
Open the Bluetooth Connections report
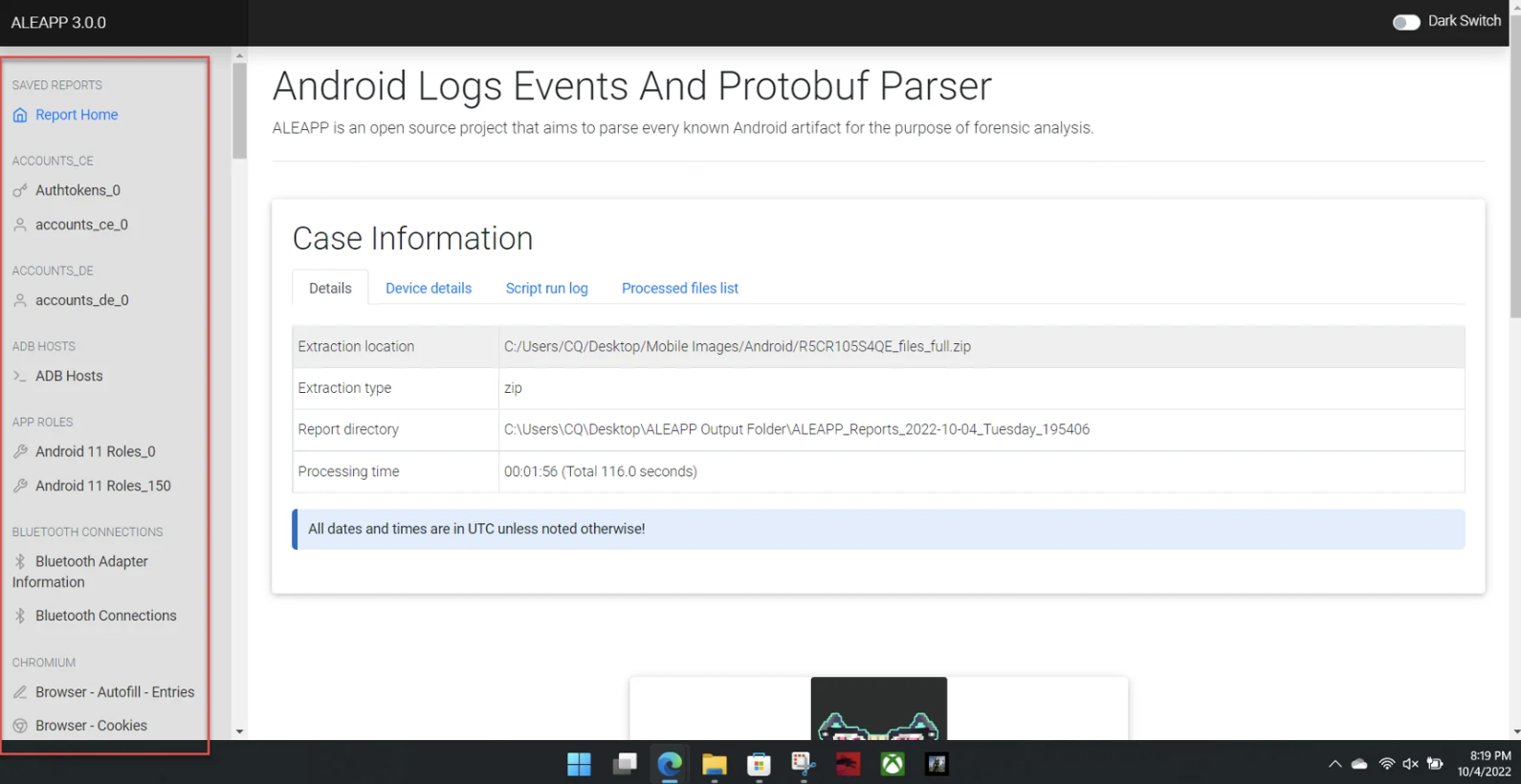coord(106,616)
